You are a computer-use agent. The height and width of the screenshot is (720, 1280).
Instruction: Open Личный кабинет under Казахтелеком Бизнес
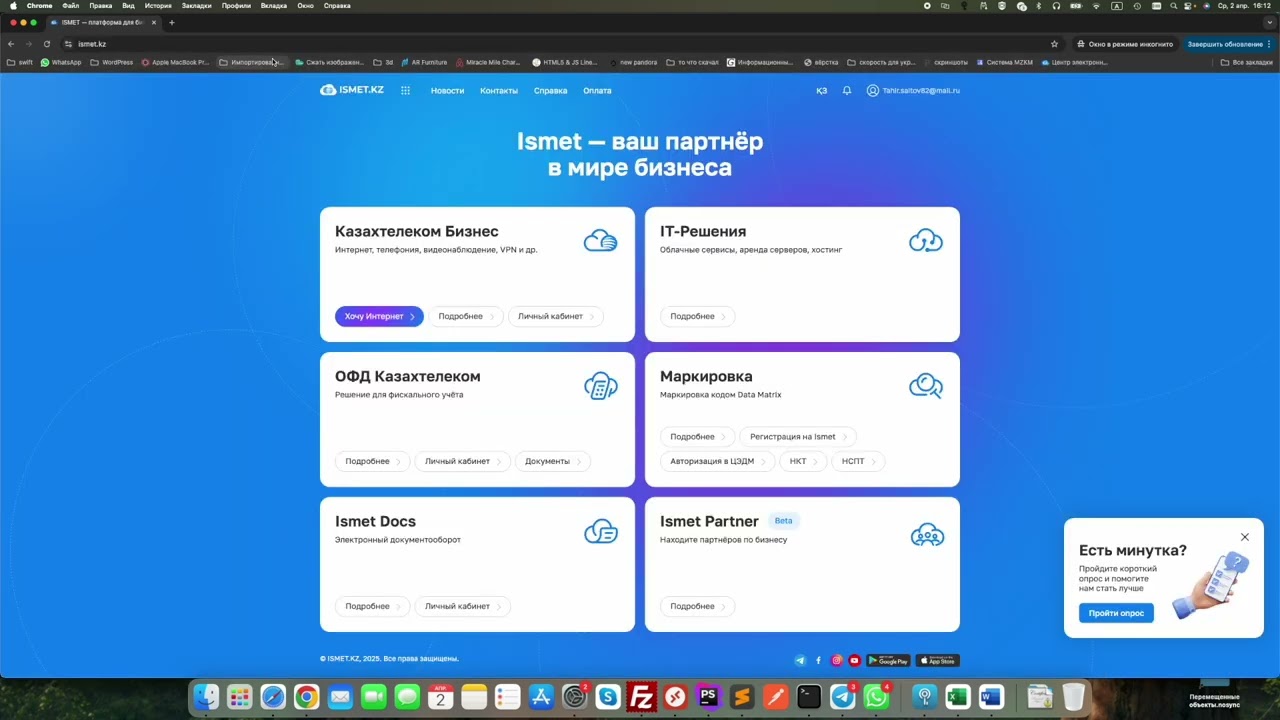pos(555,316)
